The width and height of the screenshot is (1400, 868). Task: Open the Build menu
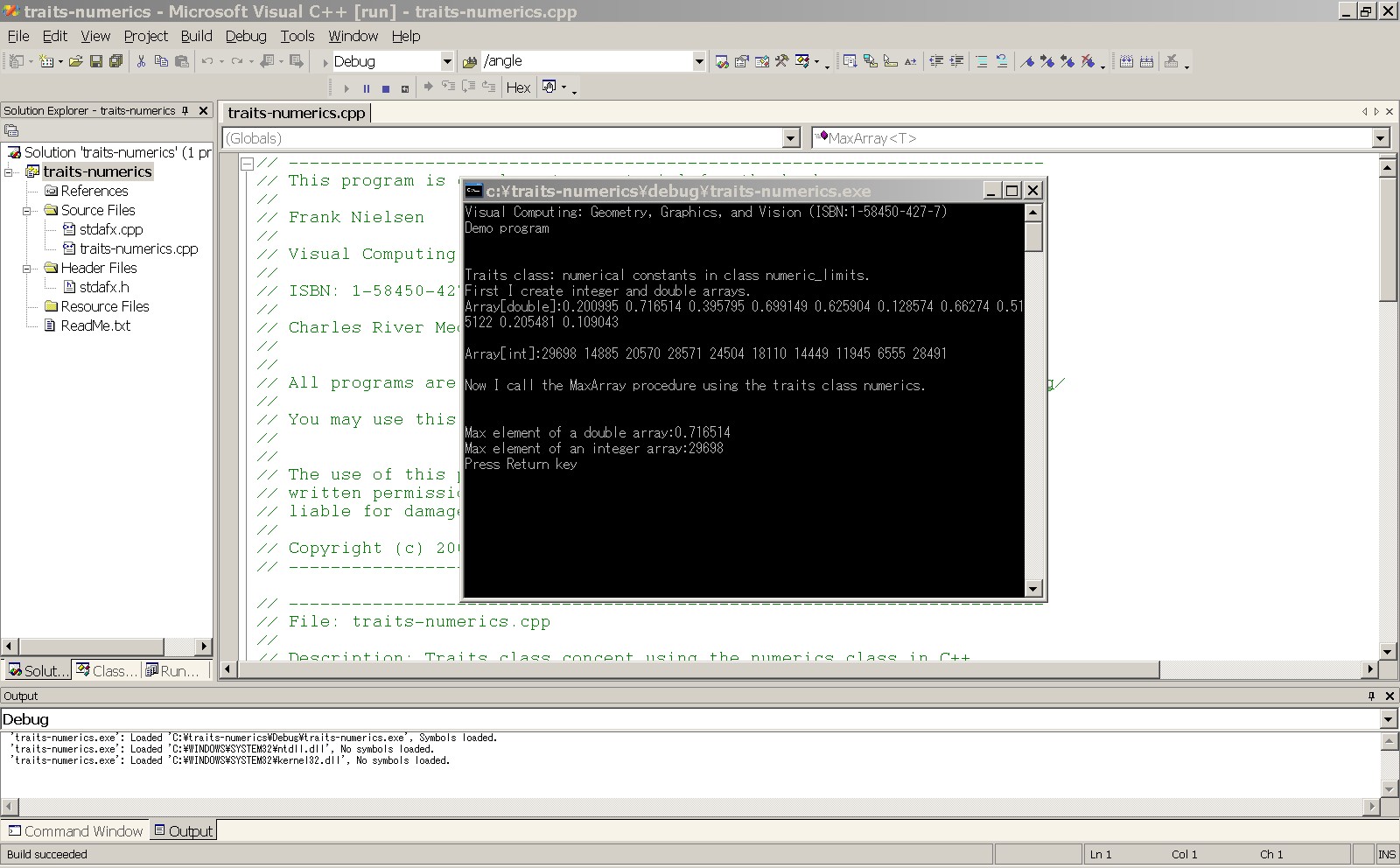[196, 36]
